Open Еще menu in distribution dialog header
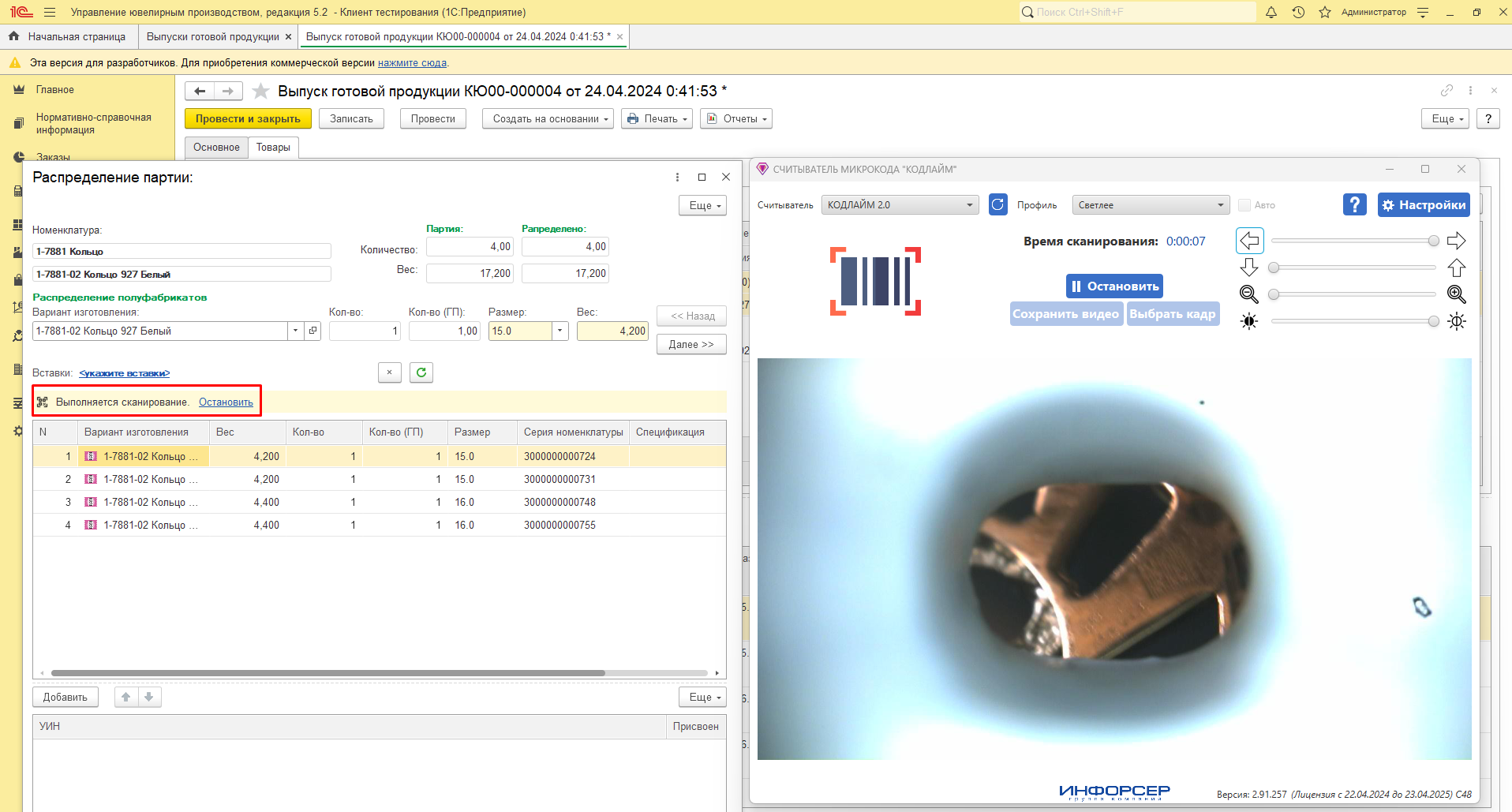 (702, 205)
